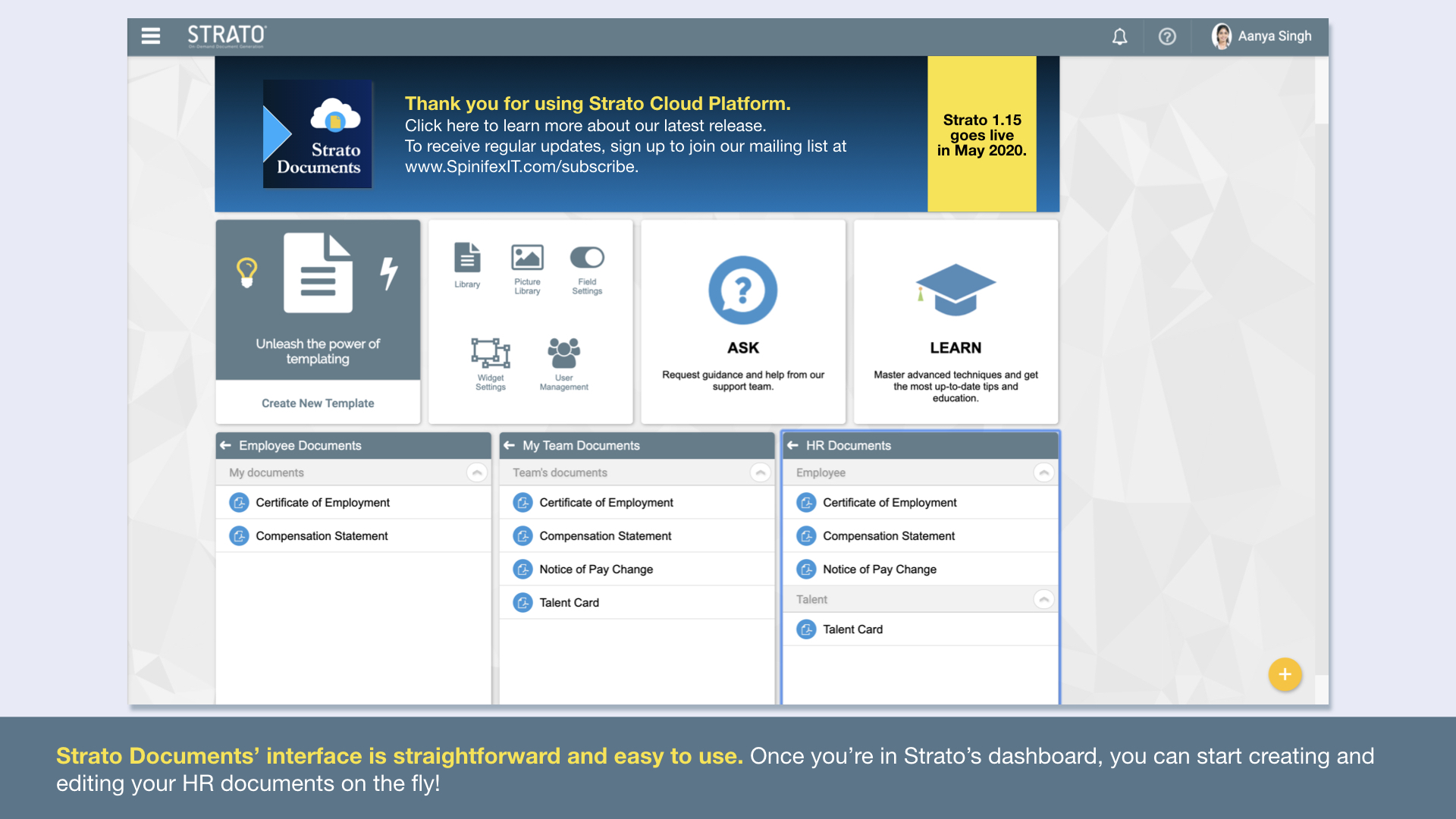Image resolution: width=1456 pixels, height=819 pixels.
Task: Go back from Employee Documents header
Action: point(226,445)
